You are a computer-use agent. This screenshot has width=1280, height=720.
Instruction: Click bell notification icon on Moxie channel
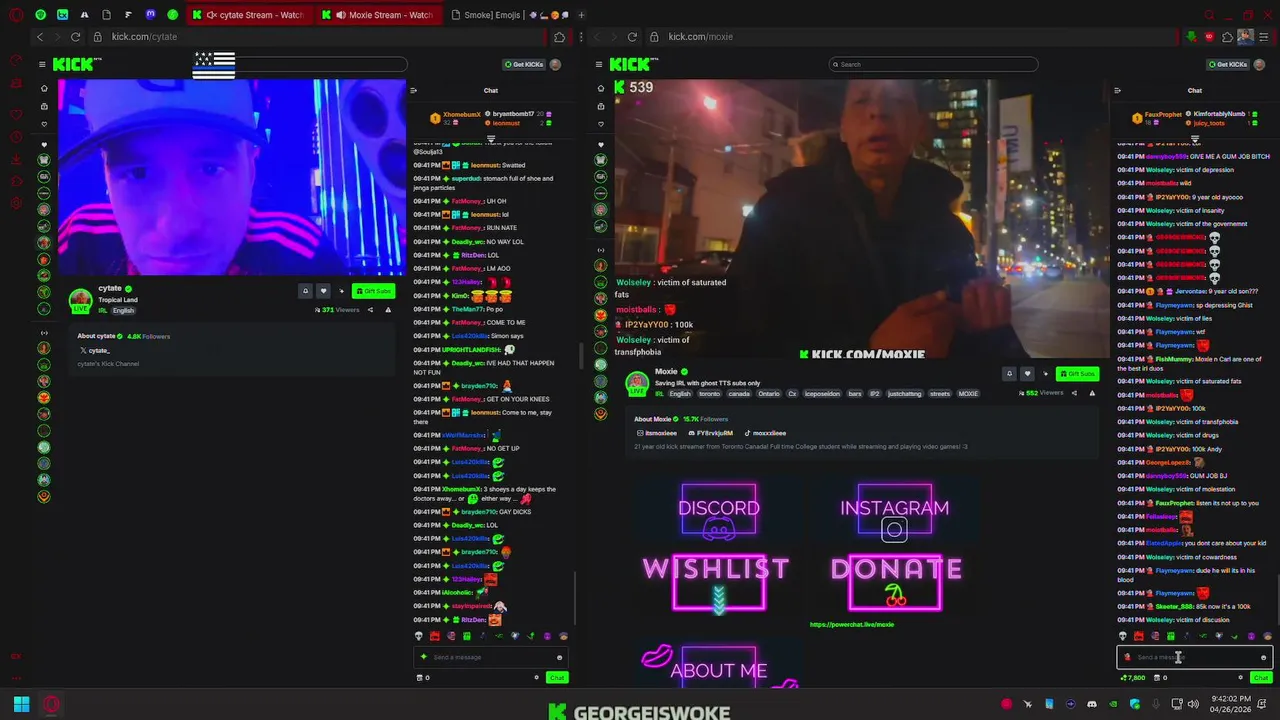(1009, 374)
